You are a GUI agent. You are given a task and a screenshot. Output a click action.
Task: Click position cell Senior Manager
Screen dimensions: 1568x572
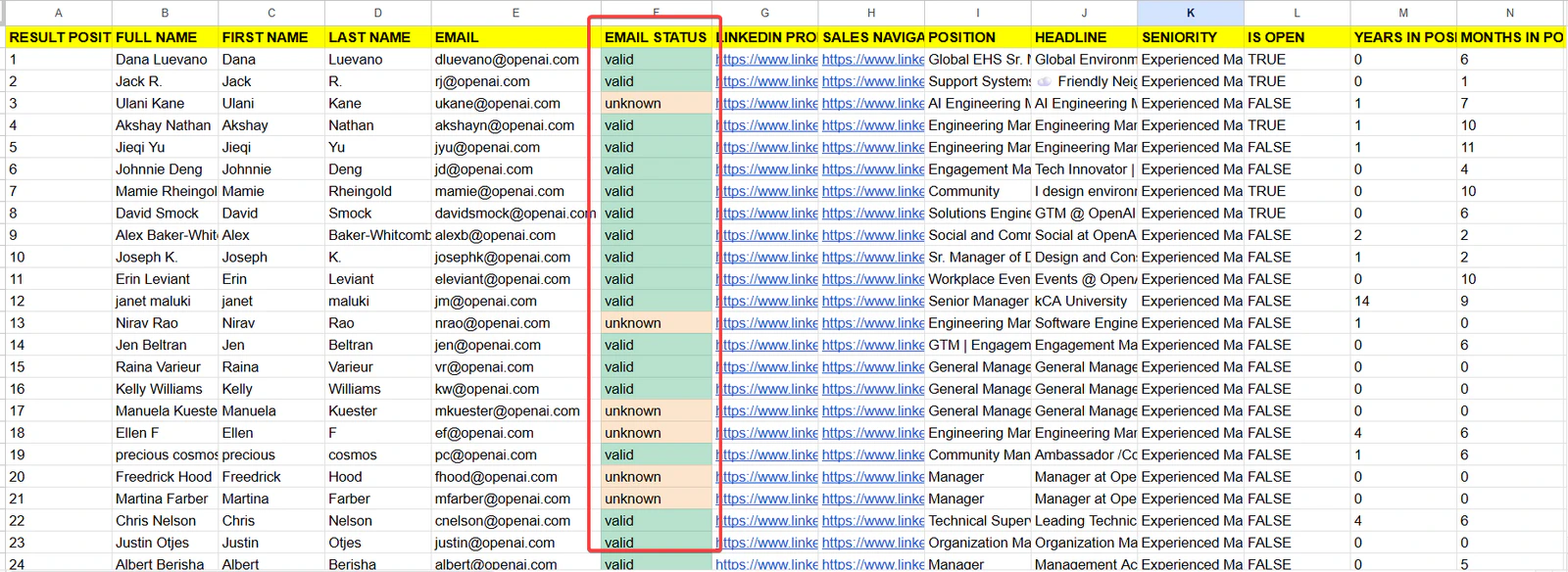pyautogui.click(x=978, y=302)
